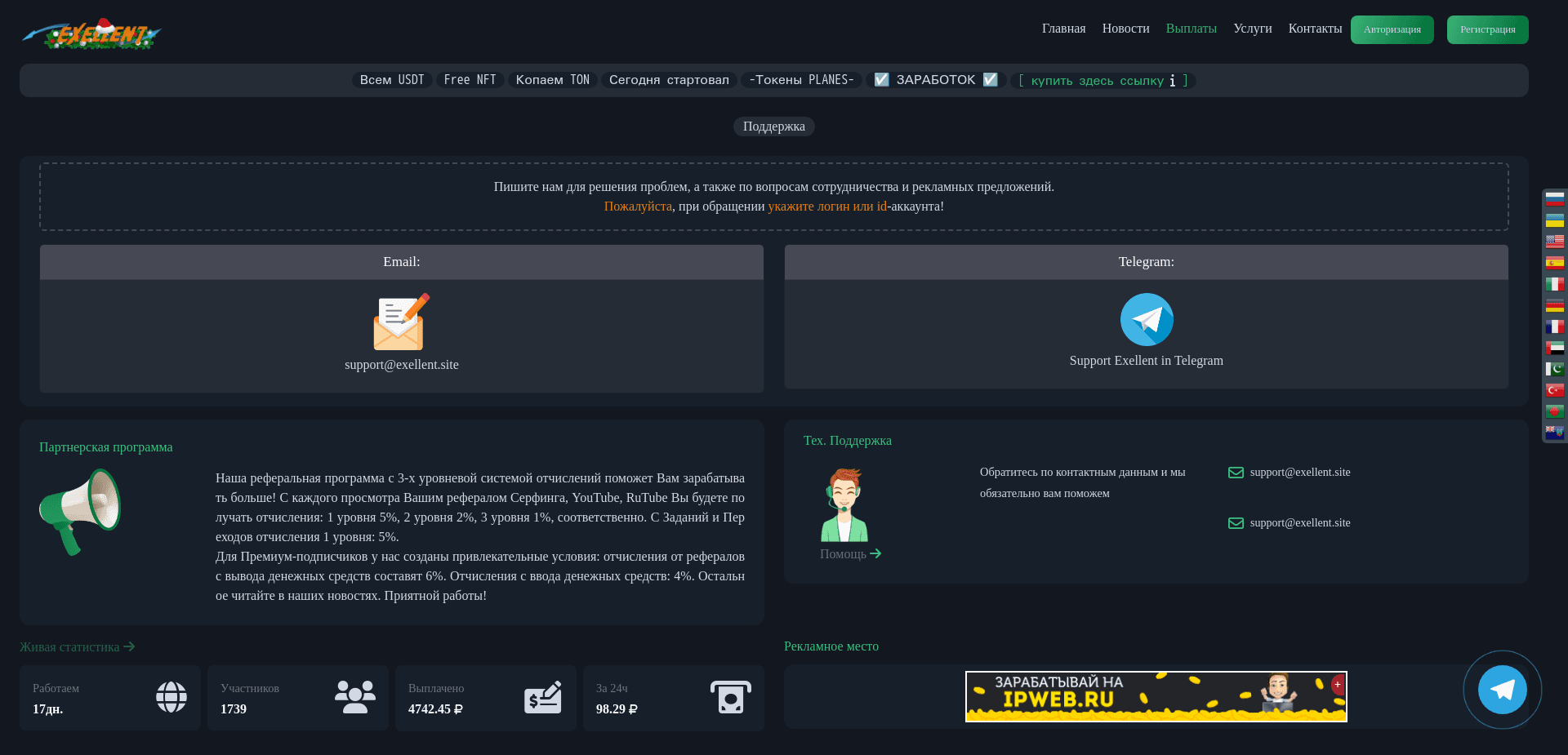This screenshot has height=755, width=1568.
Task: Switch language to the USA flag
Action: pyautogui.click(x=1555, y=241)
